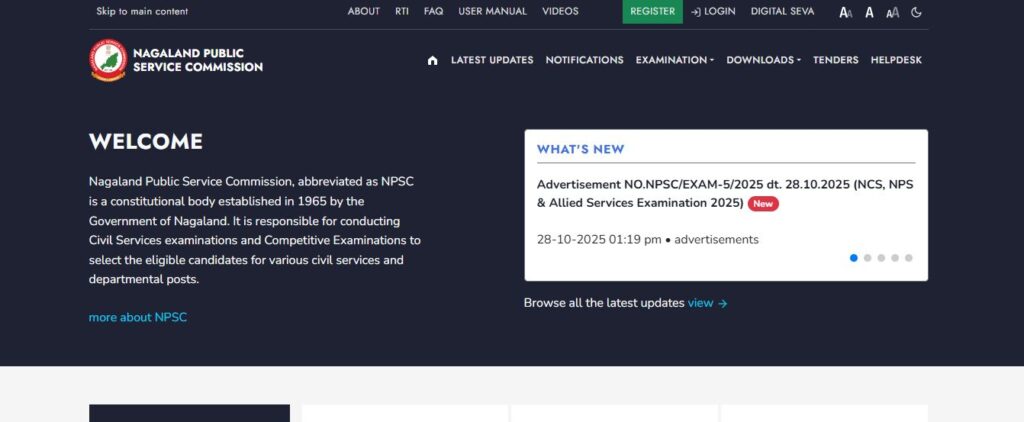1024x422 pixels.
Task: Go to Notifications
Action: point(584,60)
